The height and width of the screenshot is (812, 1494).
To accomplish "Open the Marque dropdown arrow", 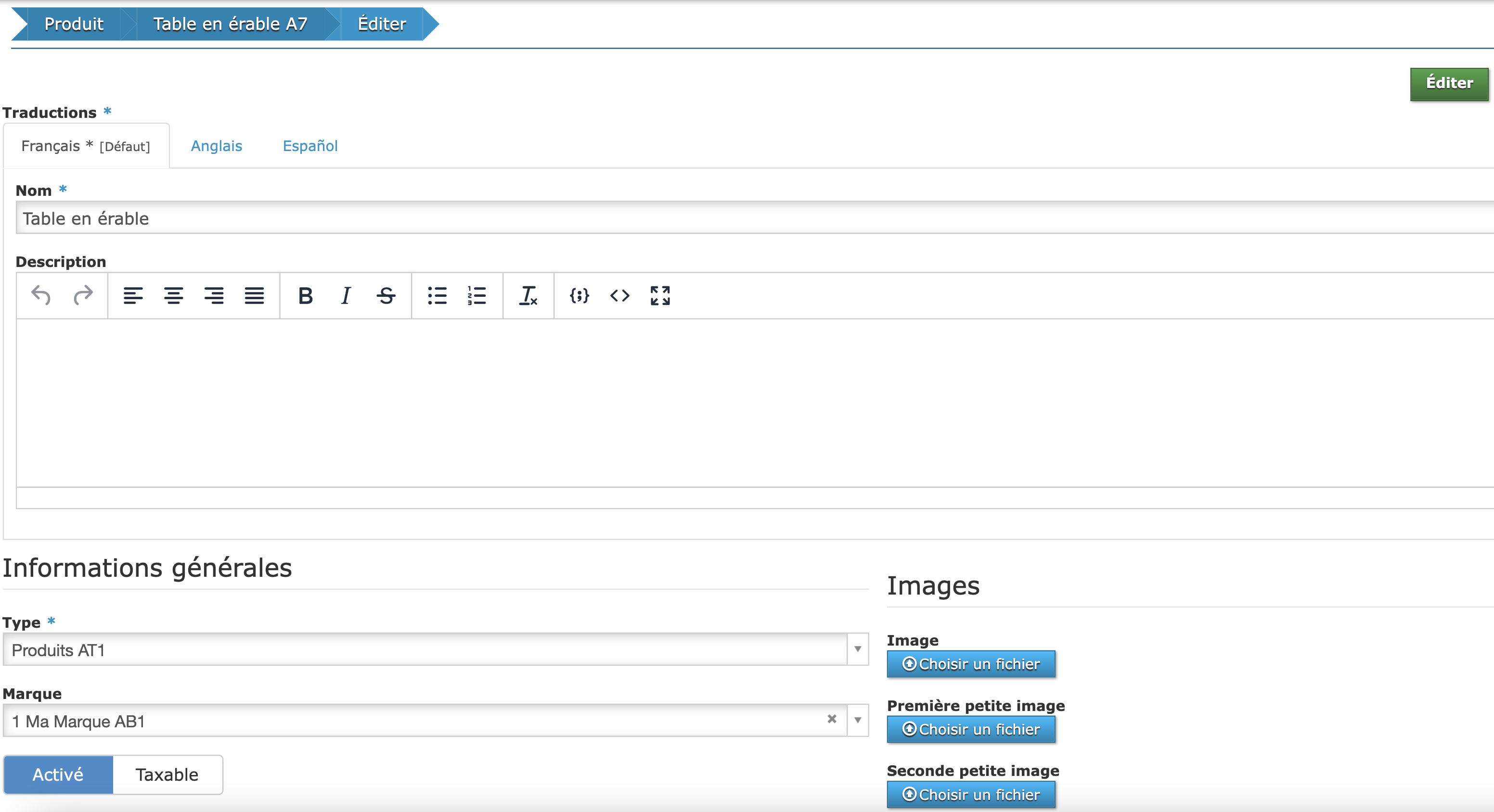I will point(857,721).
